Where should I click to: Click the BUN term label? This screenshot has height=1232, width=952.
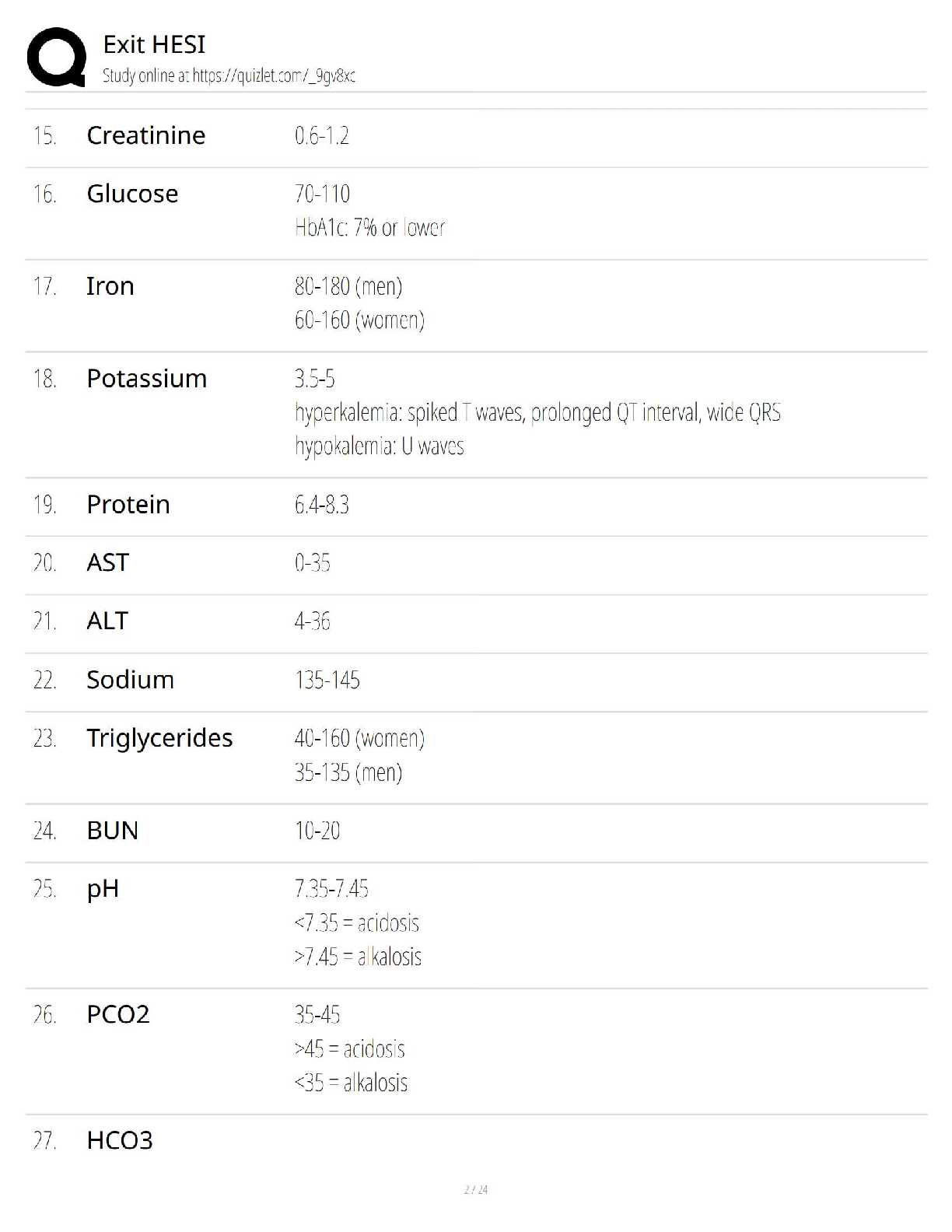click(x=113, y=831)
